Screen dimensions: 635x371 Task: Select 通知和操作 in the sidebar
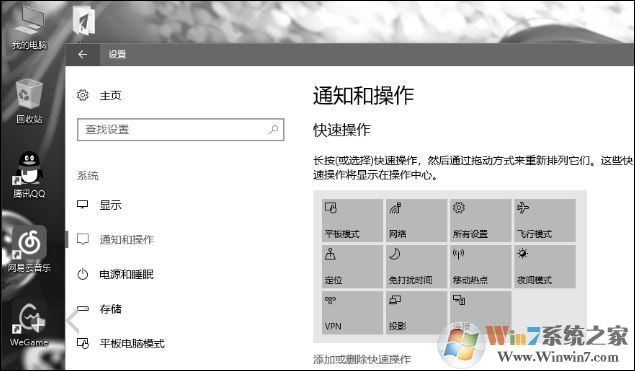115,239
